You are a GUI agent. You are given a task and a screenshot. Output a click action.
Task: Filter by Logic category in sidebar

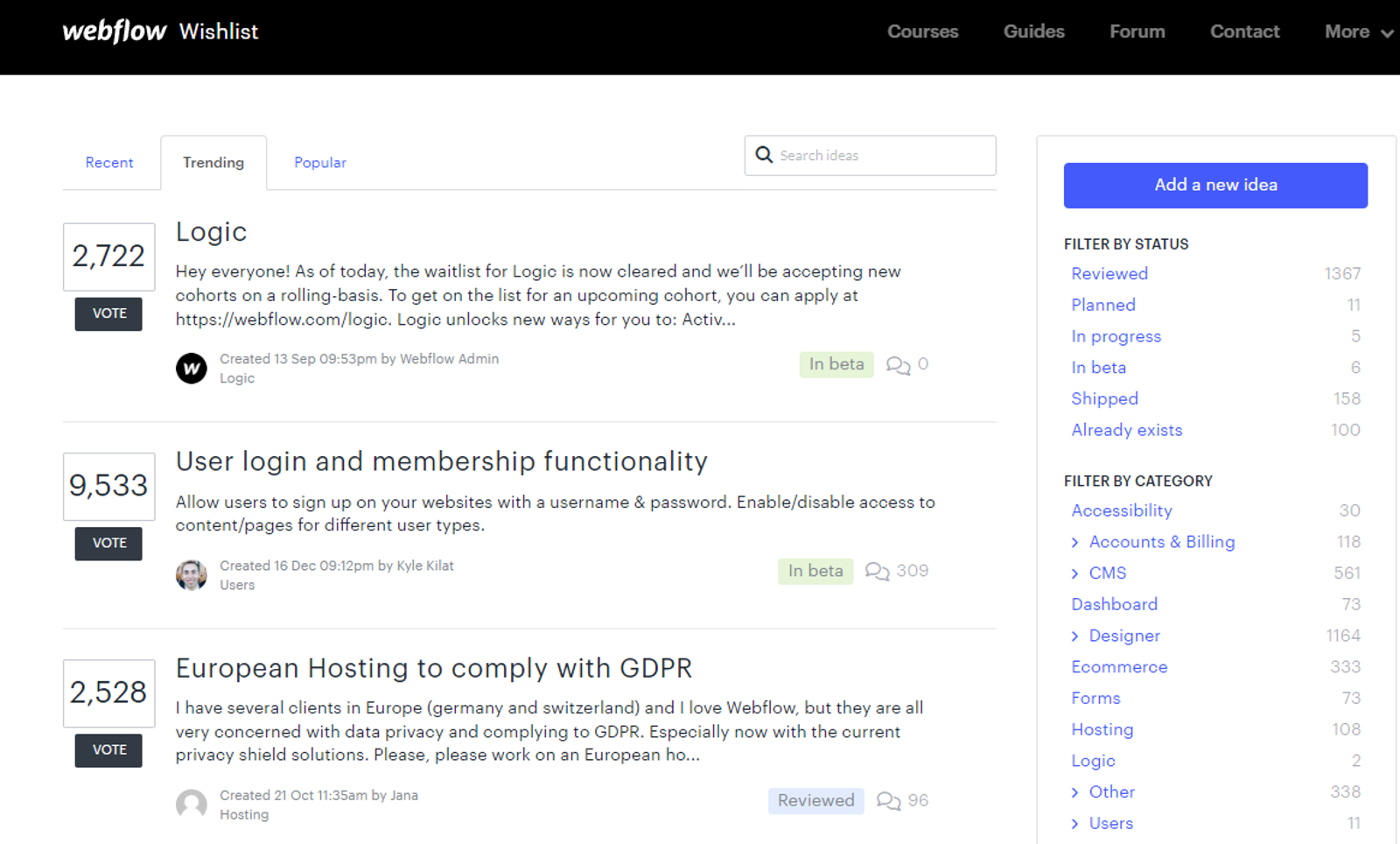[x=1094, y=762]
